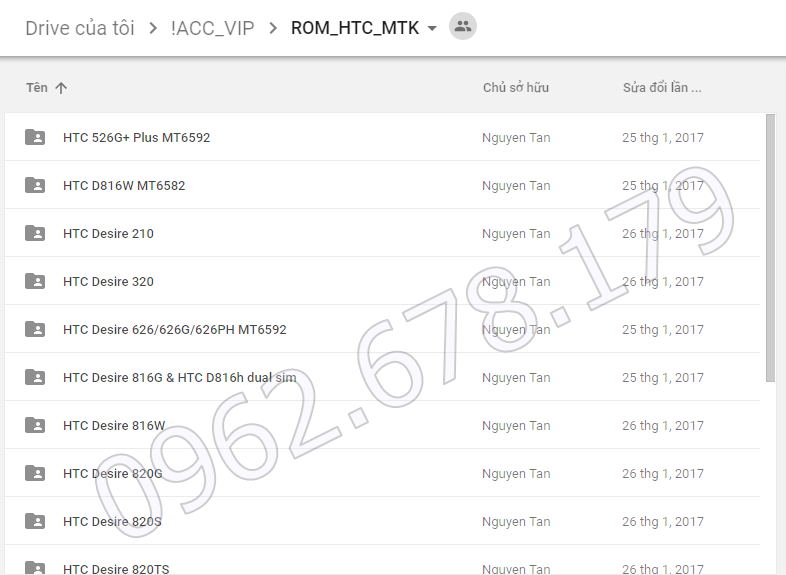The width and height of the screenshot is (786, 575).
Task: Click the HTC Desire 816W name
Action: pyautogui.click(x=114, y=426)
